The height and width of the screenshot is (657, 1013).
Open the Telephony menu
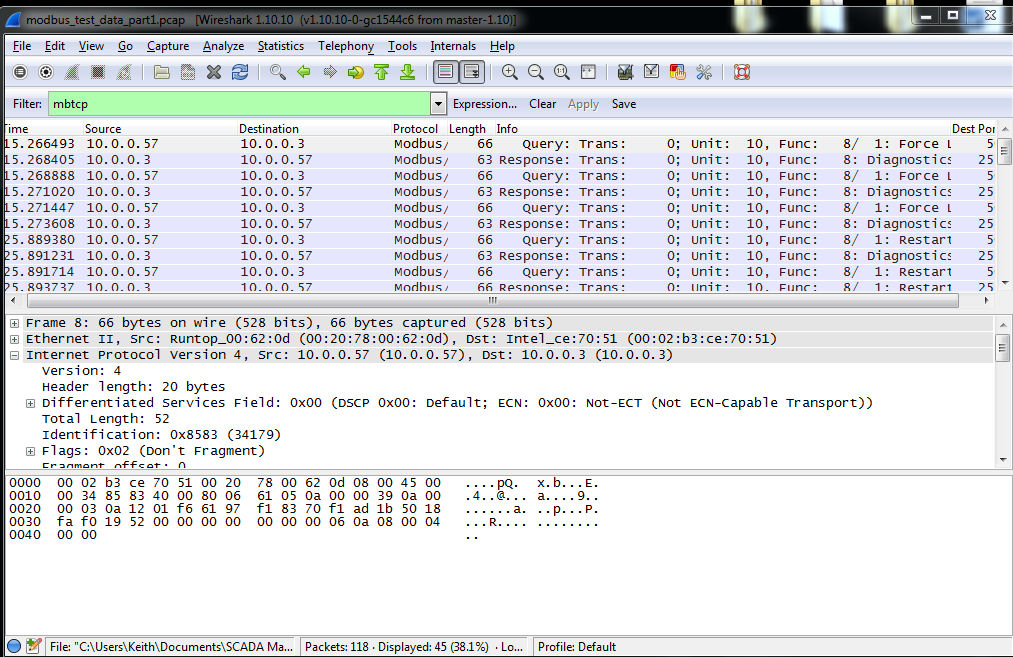[x=346, y=46]
